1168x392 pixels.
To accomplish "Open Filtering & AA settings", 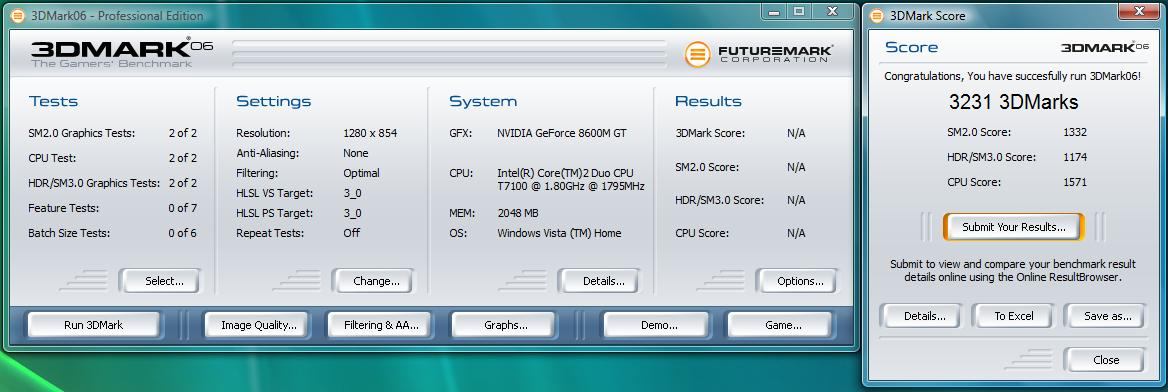I will (381, 325).
